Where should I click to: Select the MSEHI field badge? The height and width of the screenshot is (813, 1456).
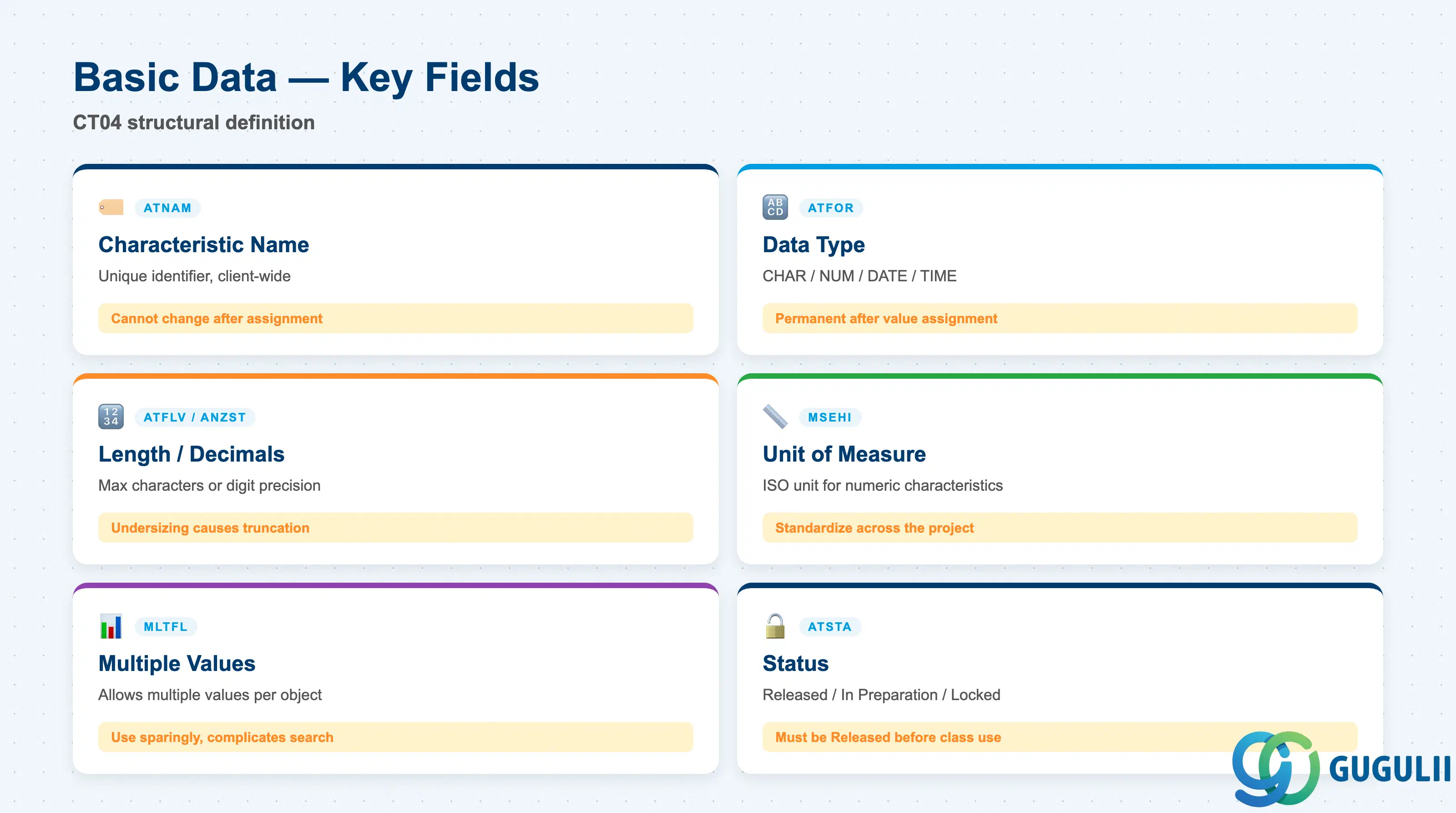[830, 417]
